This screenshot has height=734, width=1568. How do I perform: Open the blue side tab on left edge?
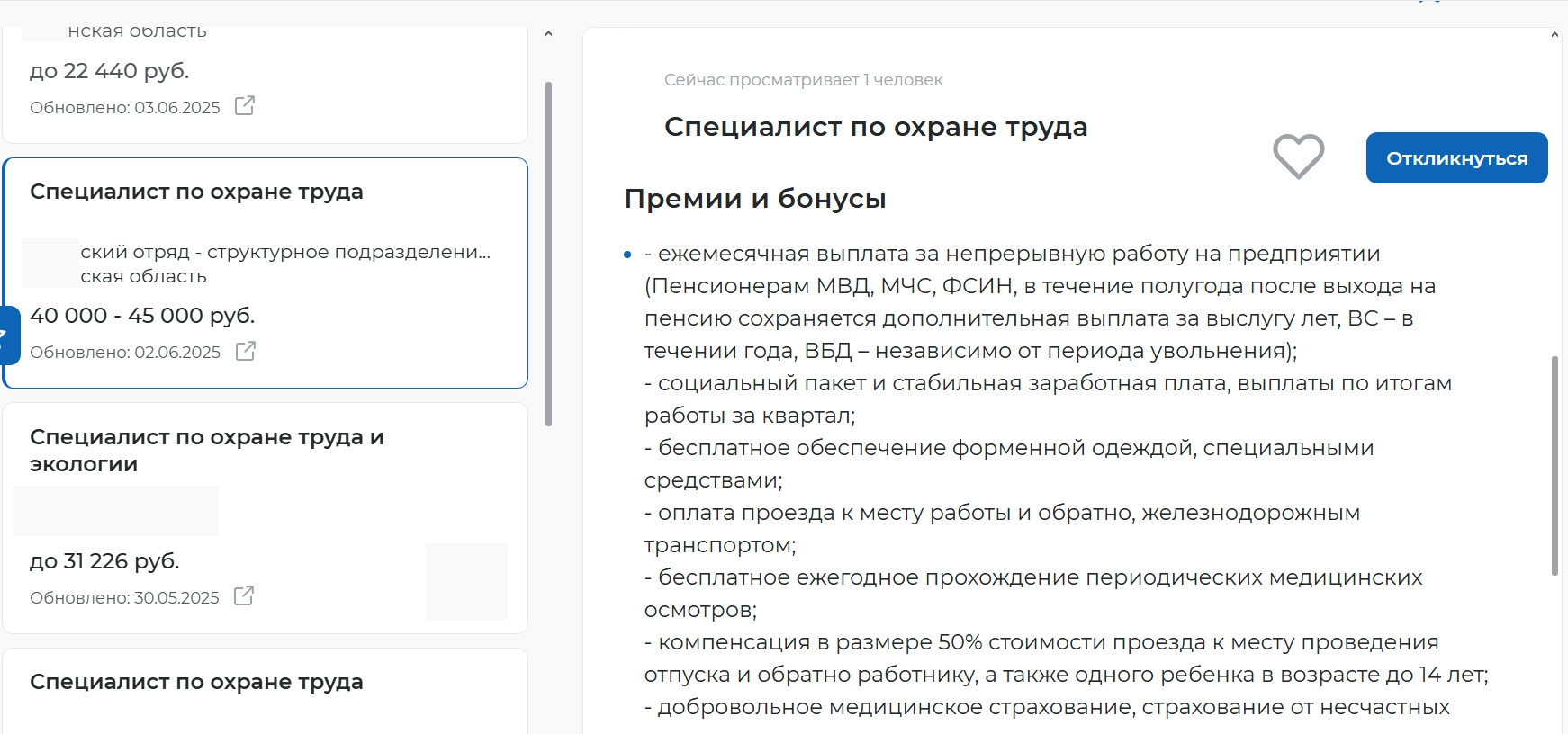click(8, 336)
